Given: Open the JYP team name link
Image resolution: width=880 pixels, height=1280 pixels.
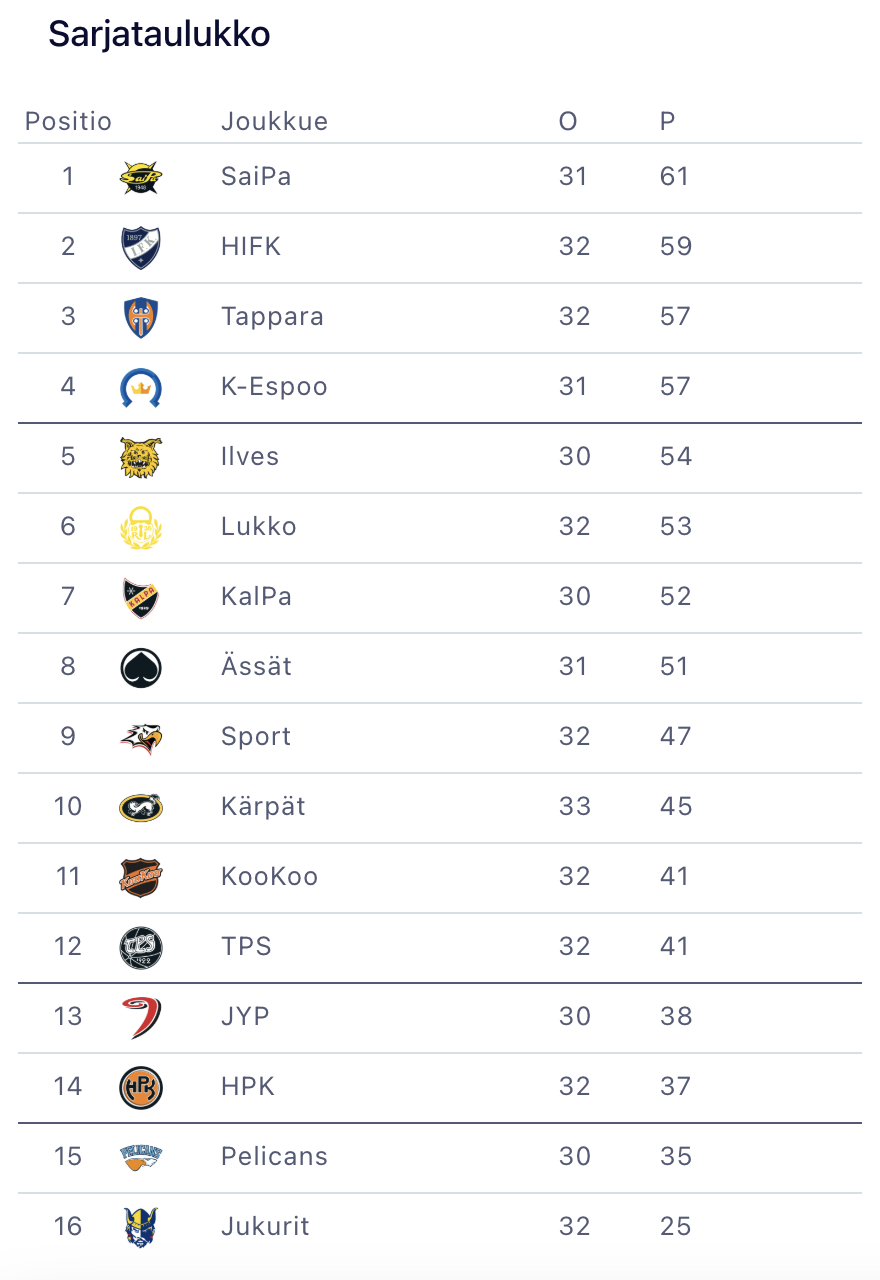Looking at the screenshot, I should [x=245, y=1017].
